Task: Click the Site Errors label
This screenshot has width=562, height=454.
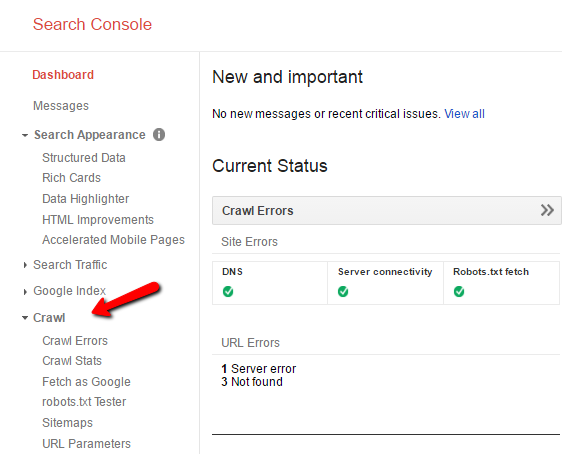Action: point(249,242)
